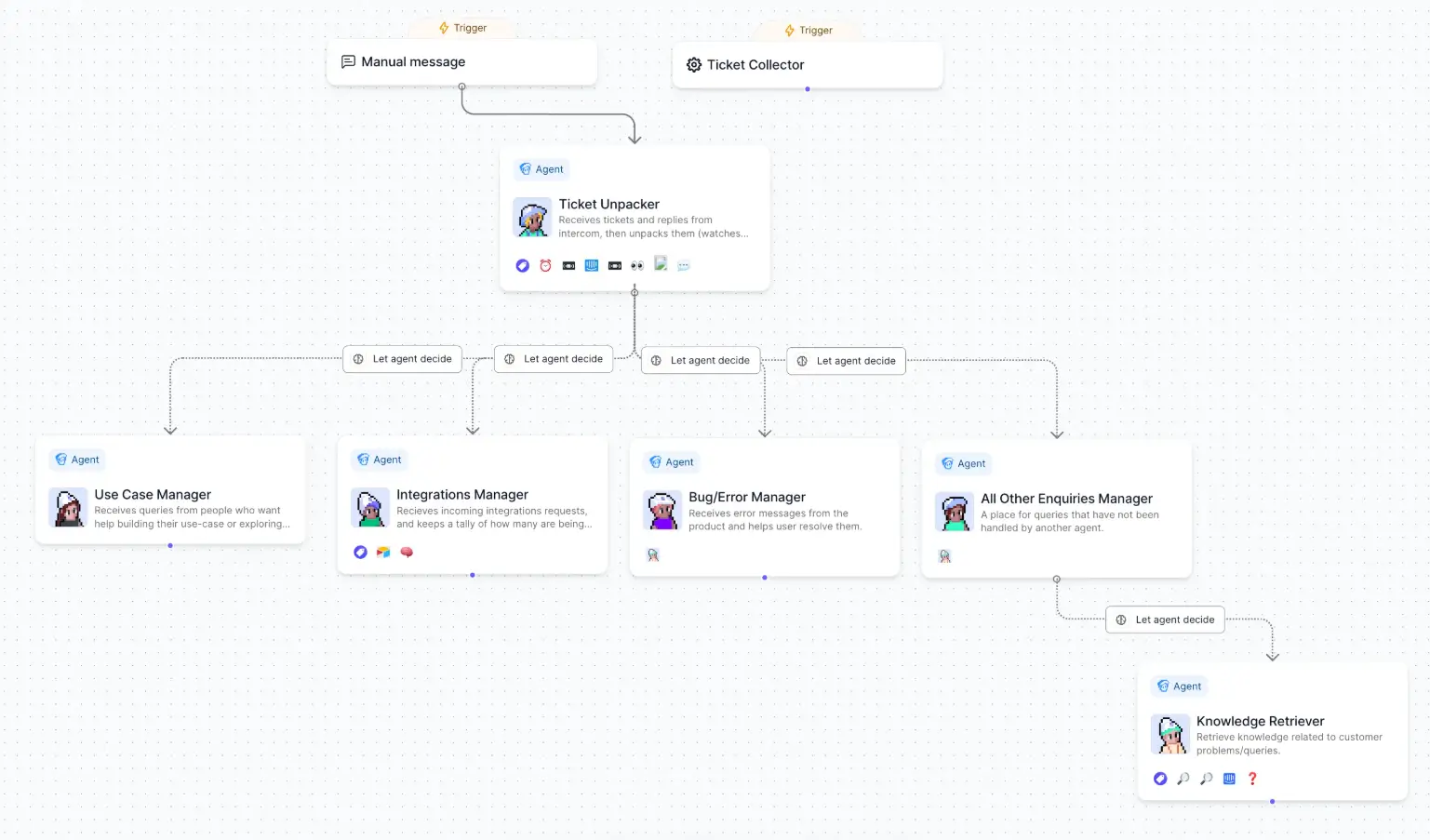Select the Ticket Unpacker title
1430x840 pixels.
[608, 204]
